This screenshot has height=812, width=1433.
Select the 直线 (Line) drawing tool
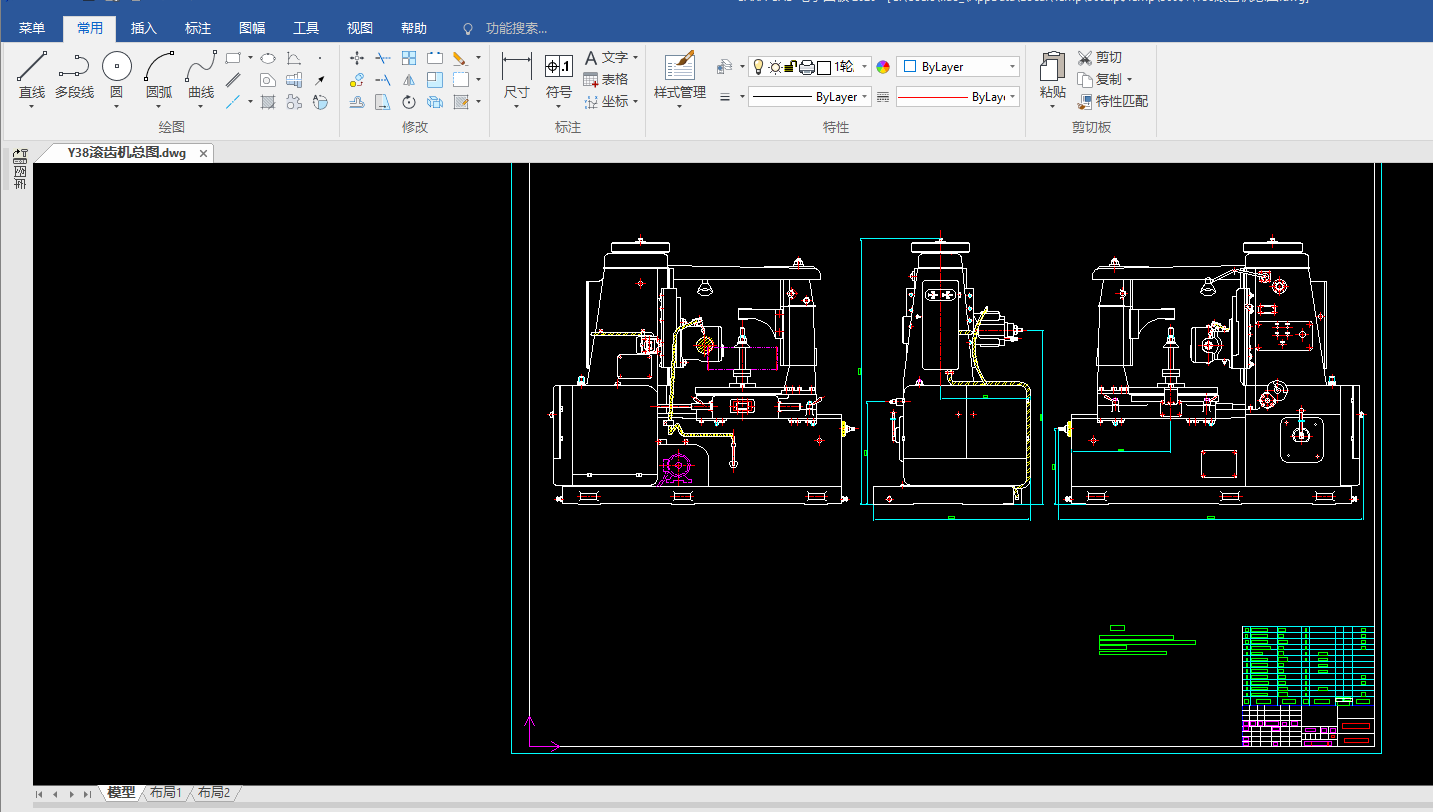point(32,76)
